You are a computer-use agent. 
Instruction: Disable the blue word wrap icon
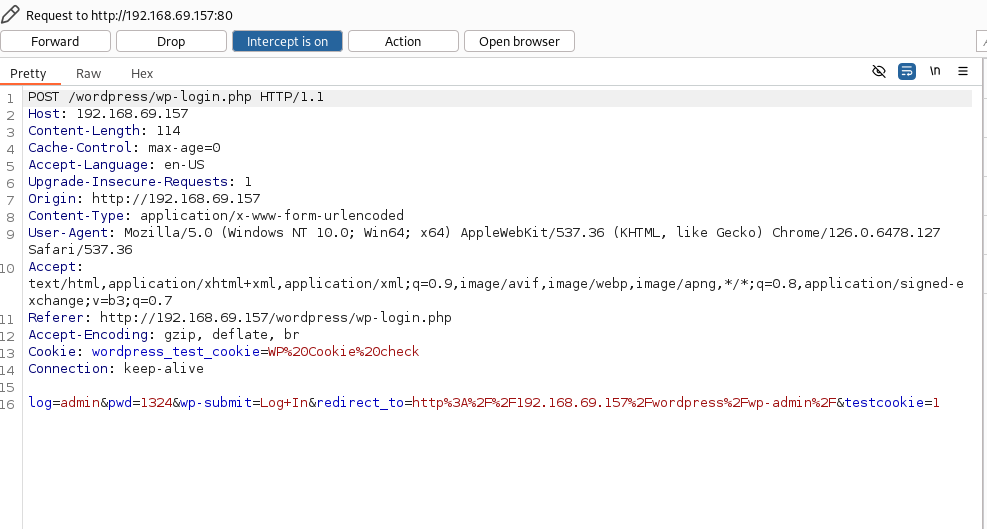[906, 71]
